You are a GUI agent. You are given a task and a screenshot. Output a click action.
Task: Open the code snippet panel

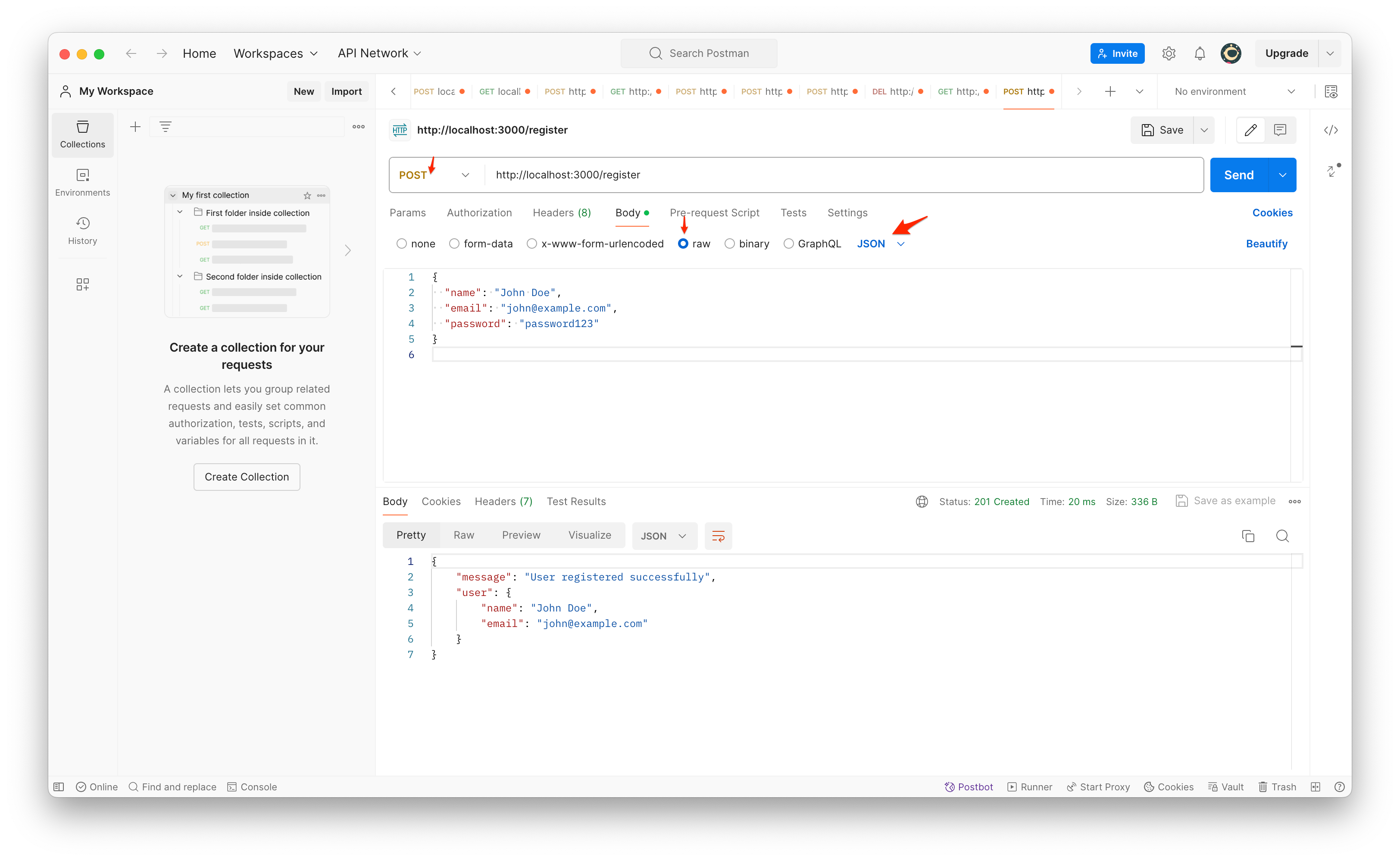(x=1331, y=130)
